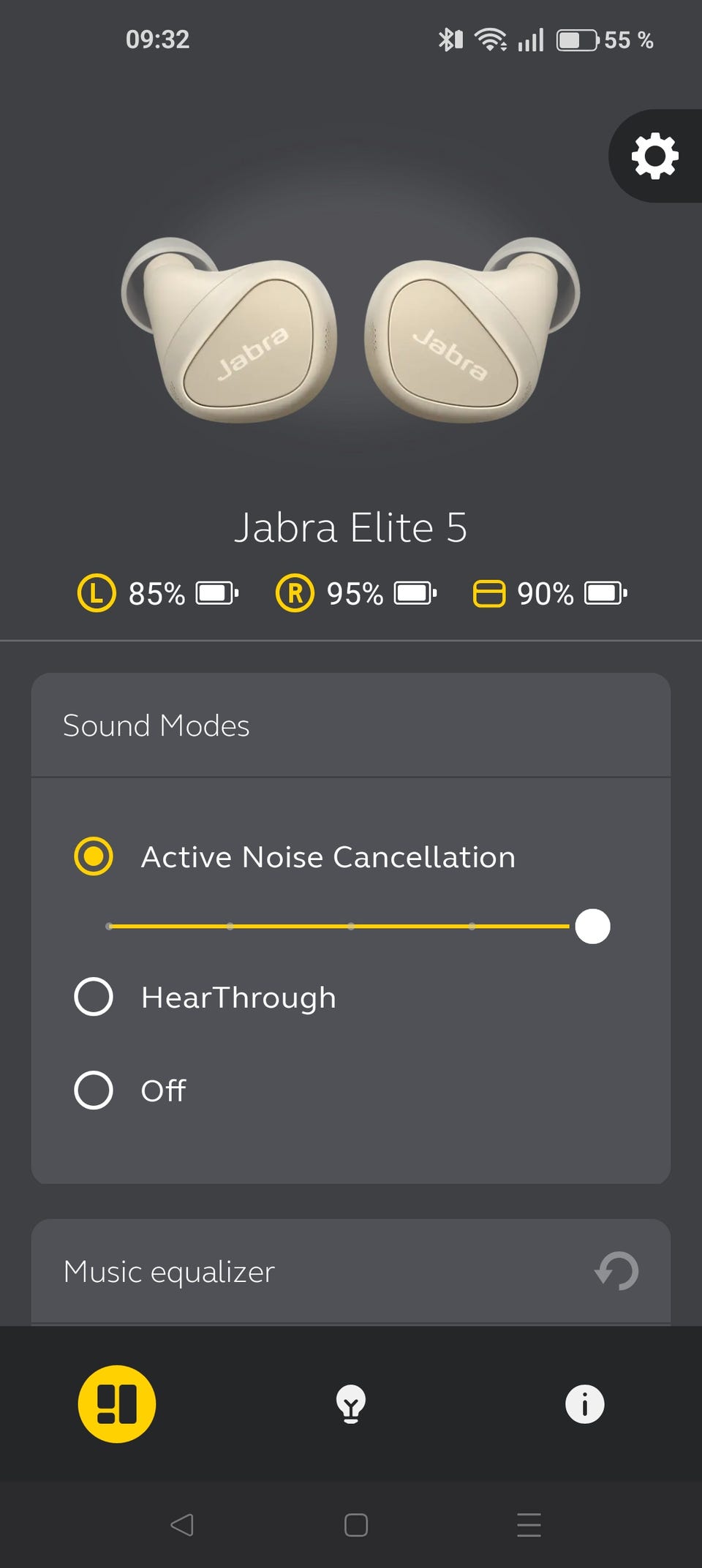
Task: Select Active Noise Cancellation radio button
Action: tap(94, 856)
